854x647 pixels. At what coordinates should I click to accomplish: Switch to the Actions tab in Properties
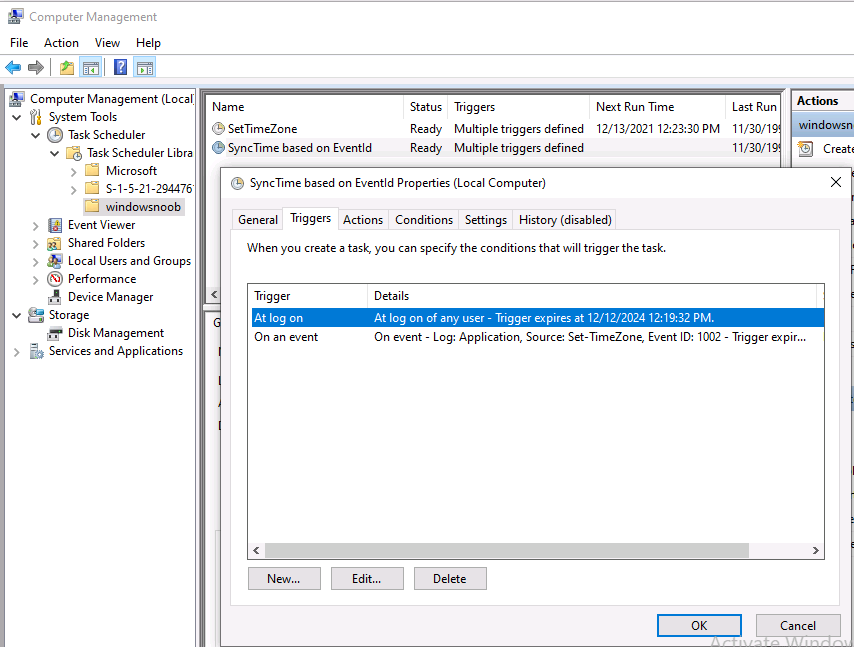363,219
